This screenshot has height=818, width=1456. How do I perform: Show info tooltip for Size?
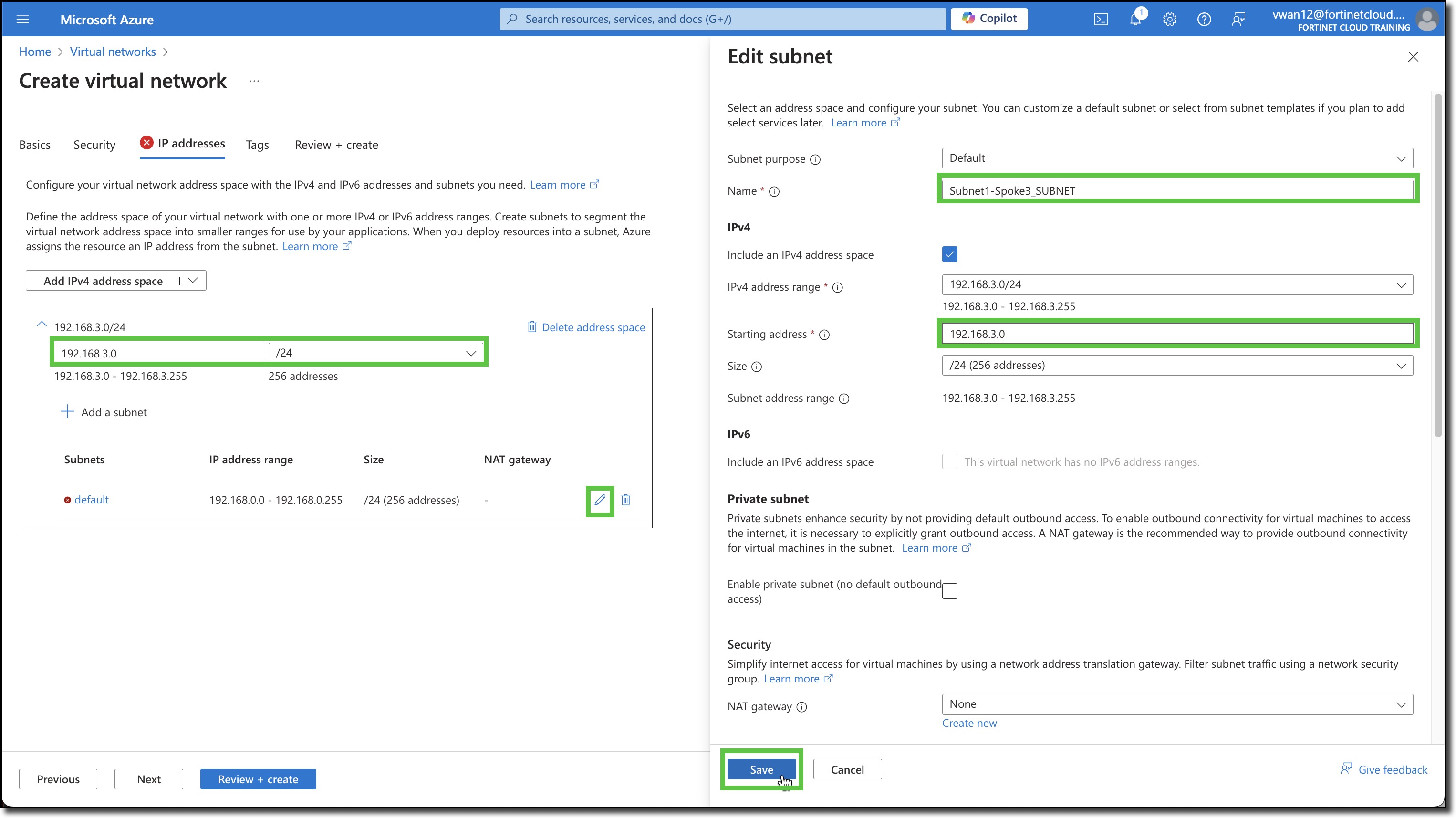click(x=757, y=367)
